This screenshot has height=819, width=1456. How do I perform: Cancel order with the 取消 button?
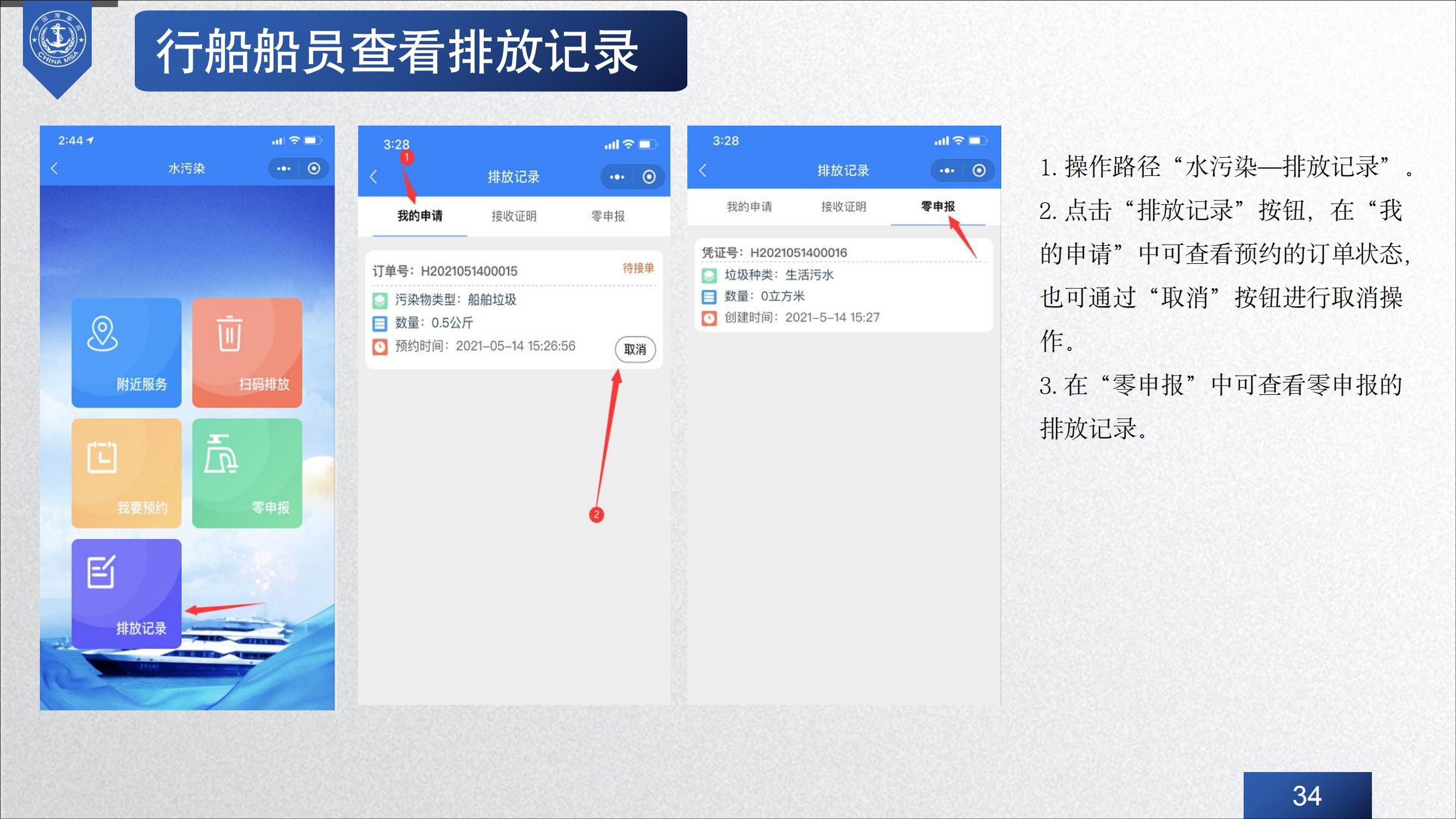635,349
